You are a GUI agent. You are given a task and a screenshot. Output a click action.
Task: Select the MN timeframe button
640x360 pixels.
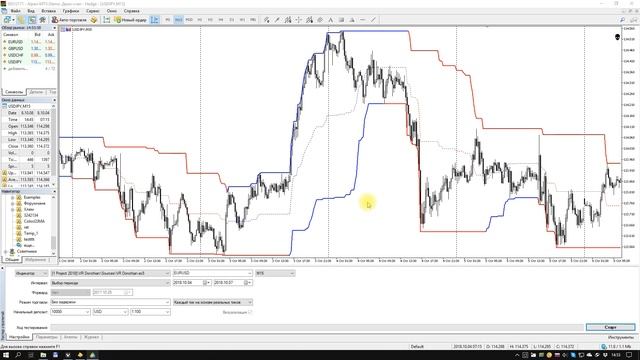[253, 20]
